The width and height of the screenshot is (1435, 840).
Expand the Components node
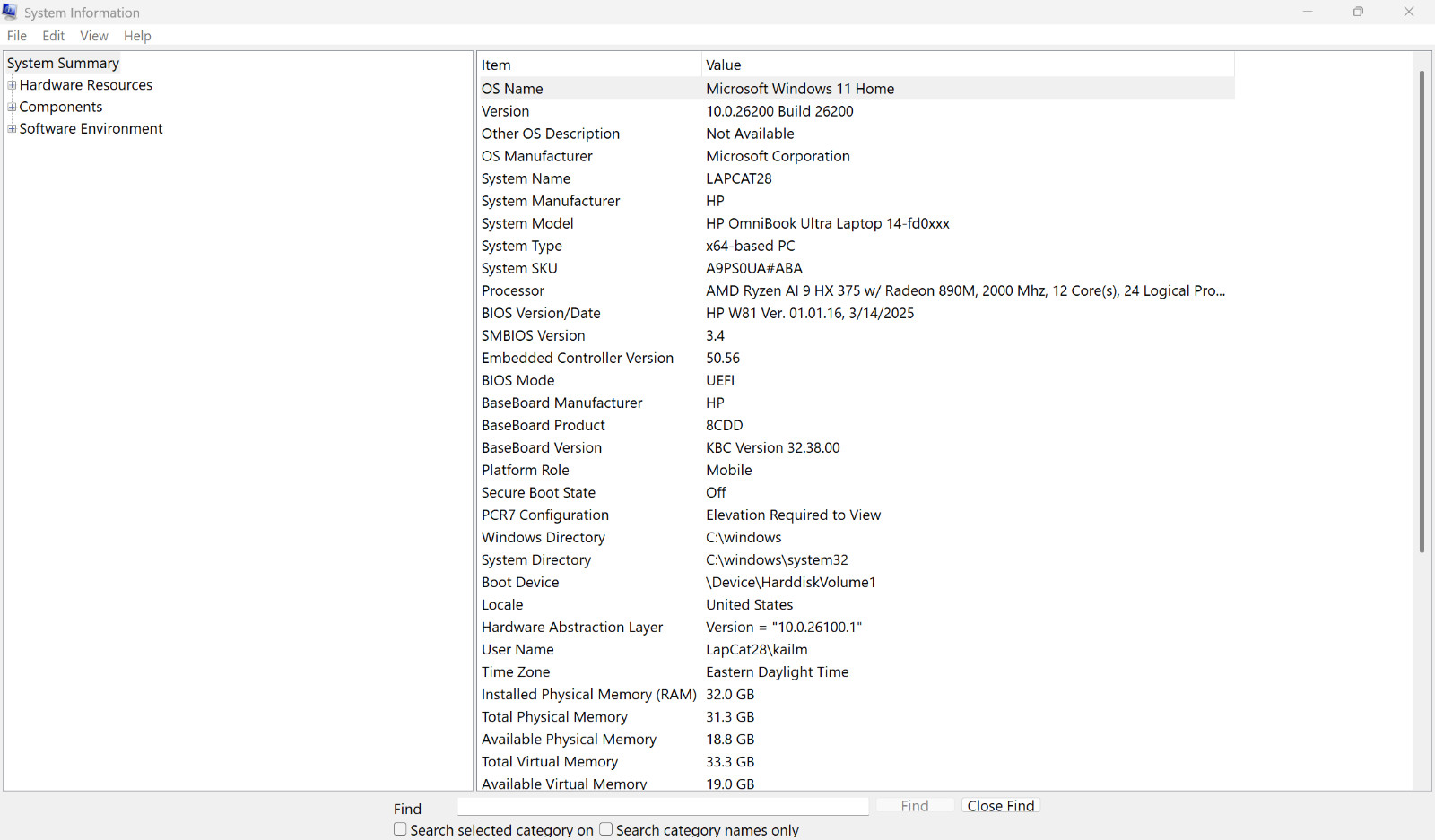(x=12, y=107)
